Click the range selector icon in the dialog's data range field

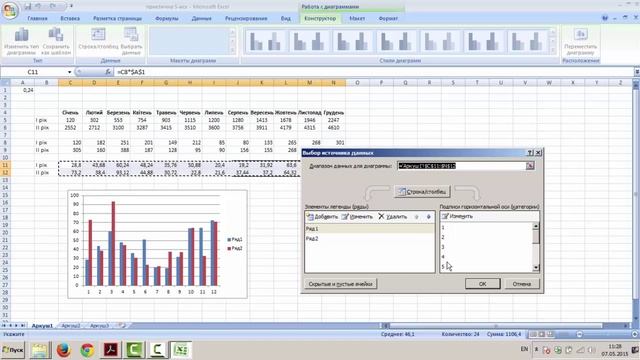pos(530,166)
